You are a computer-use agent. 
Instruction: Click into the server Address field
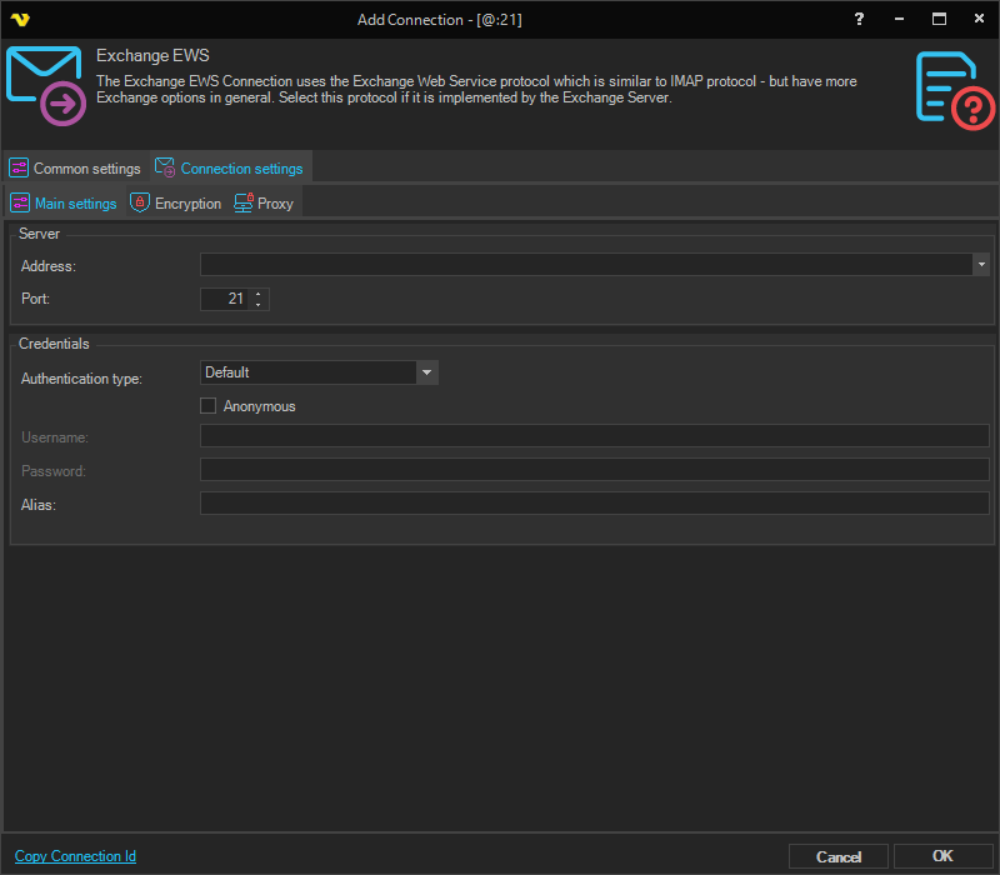(586, 265)
